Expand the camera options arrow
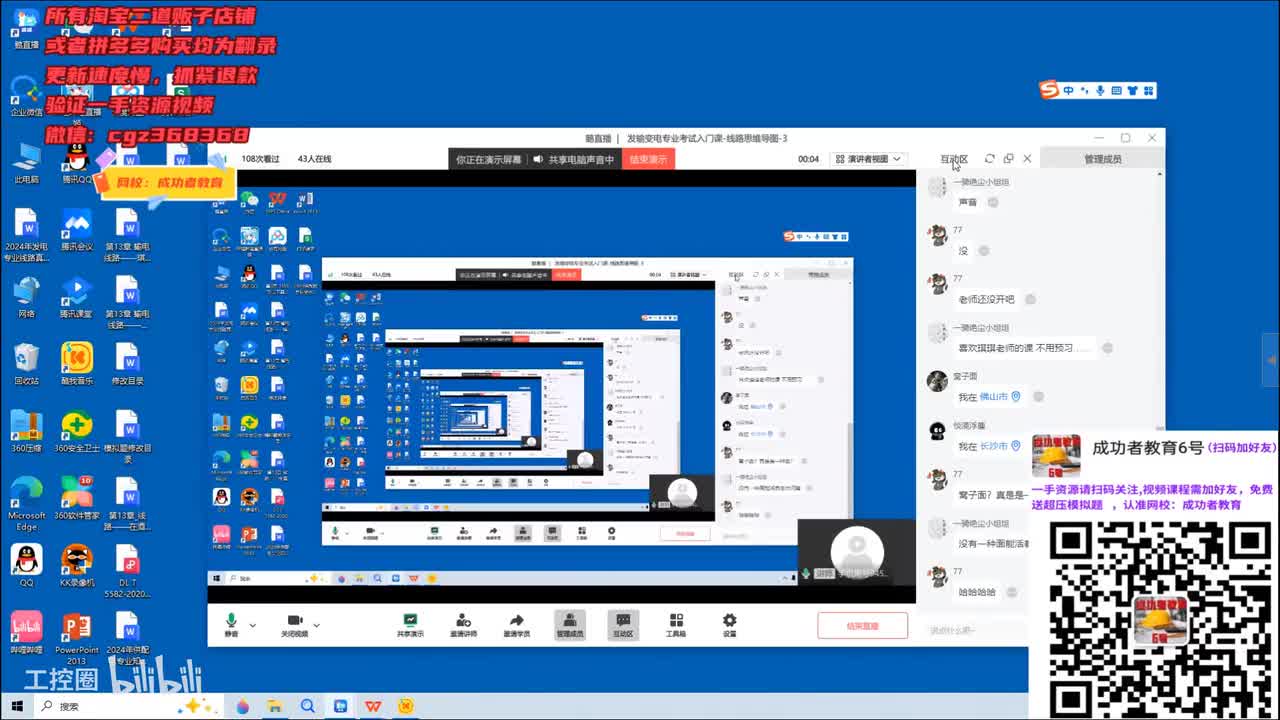The width and height of the screenshot is (1280, 720). point(317,626)
